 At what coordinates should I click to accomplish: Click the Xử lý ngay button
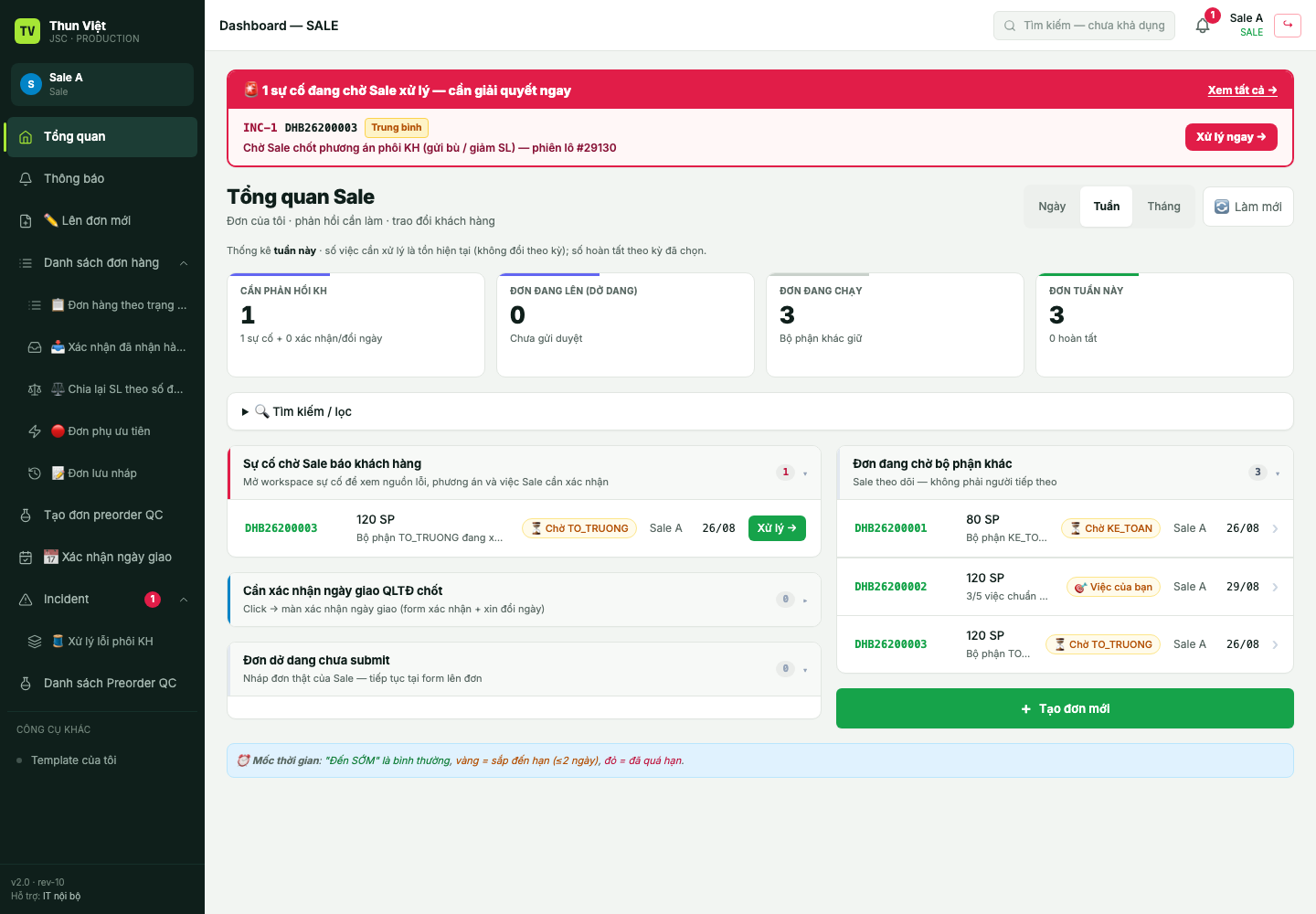click(x=1231, y=137)
